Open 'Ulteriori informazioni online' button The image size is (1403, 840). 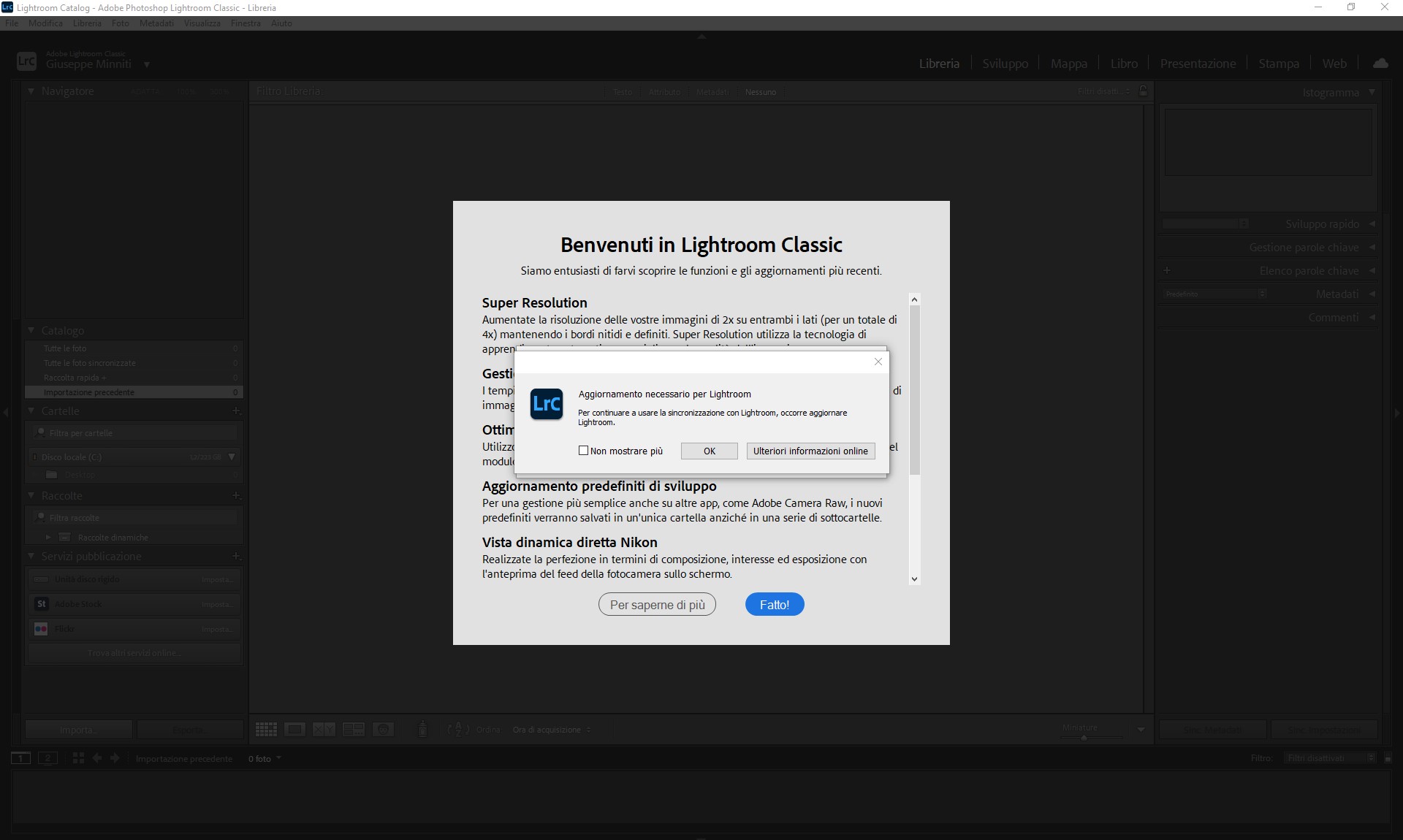point(810,451)
